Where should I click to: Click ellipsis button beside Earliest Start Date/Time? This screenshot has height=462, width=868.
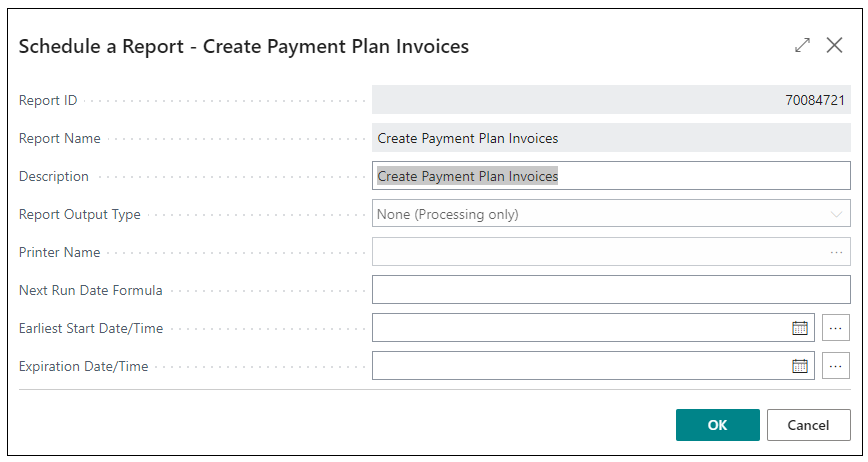(835, 328)
